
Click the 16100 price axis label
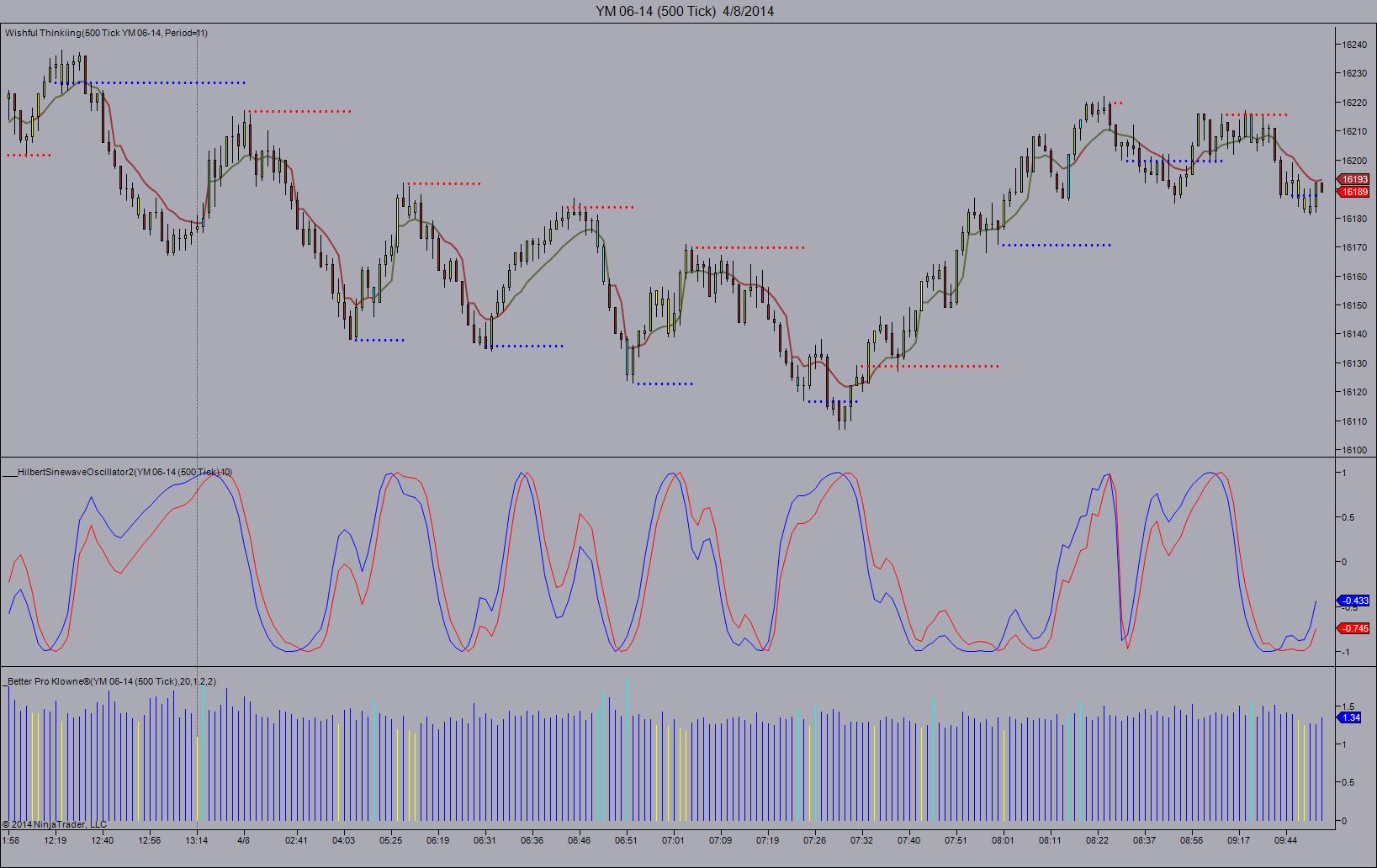(x=1354, y=450)
